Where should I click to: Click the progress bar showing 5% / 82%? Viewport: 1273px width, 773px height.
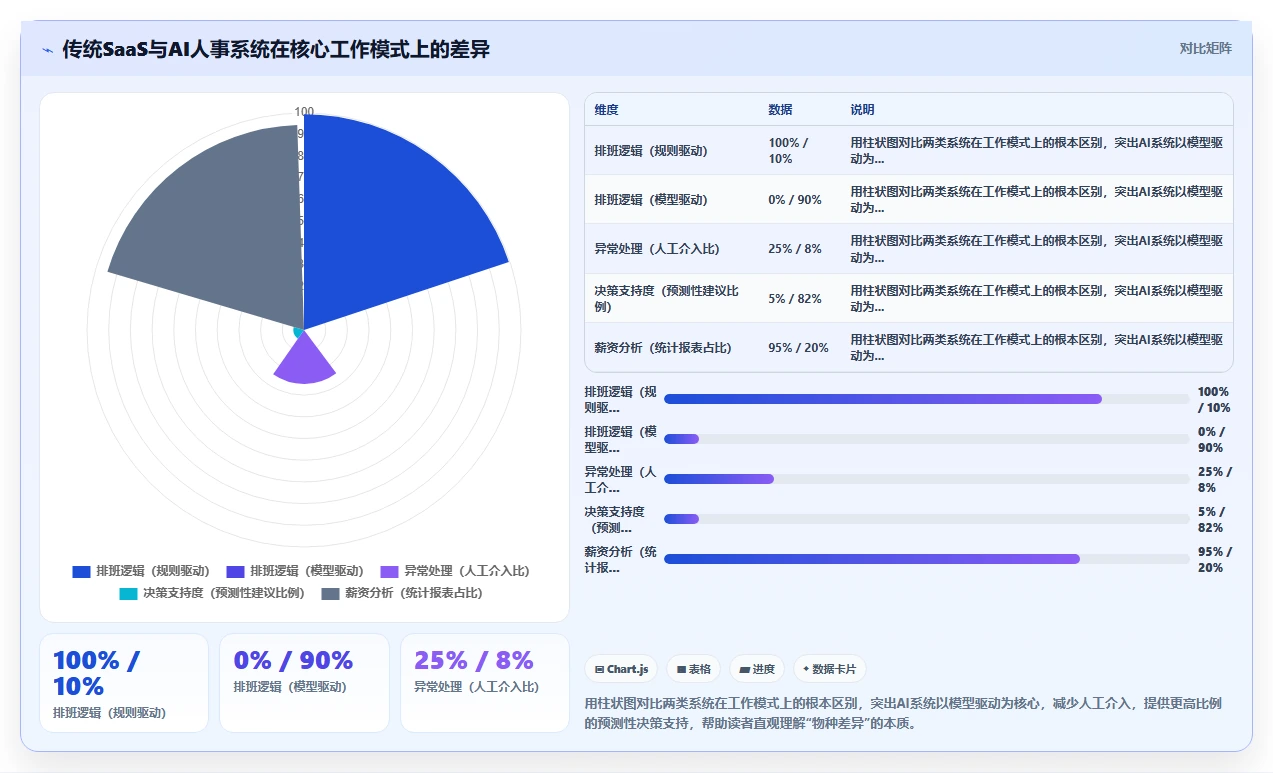click(927, 519)
